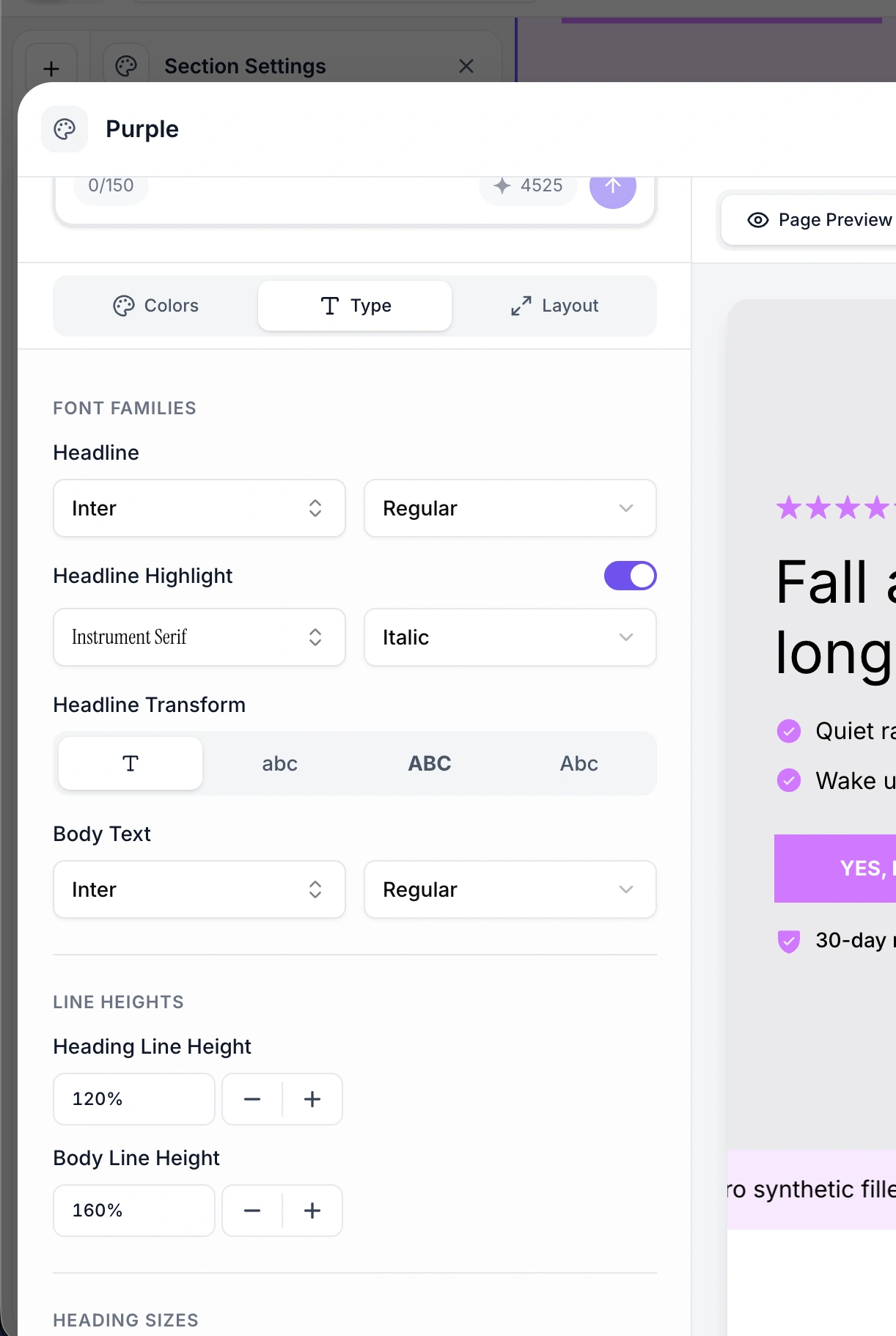
Task: Decrease Heading Line Height with minus icon
Action: click(x=252, y=1099)
